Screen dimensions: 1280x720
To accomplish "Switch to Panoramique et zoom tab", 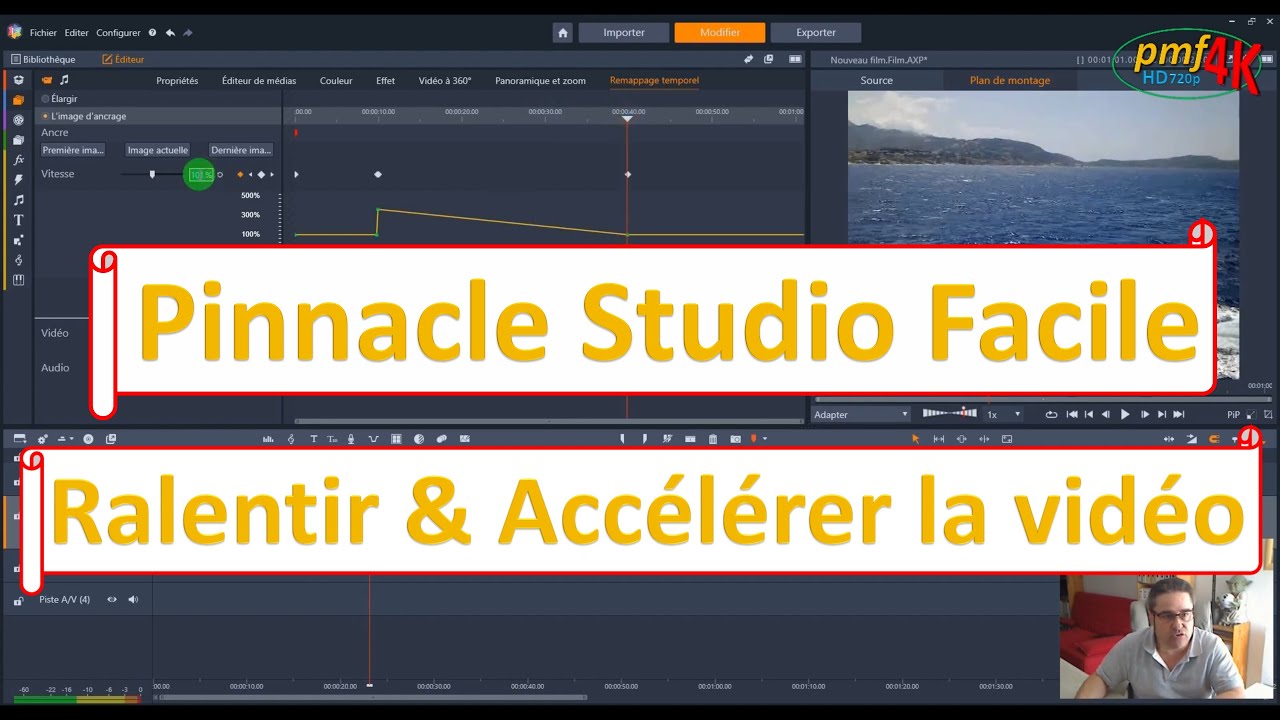I will click(540, 81).
